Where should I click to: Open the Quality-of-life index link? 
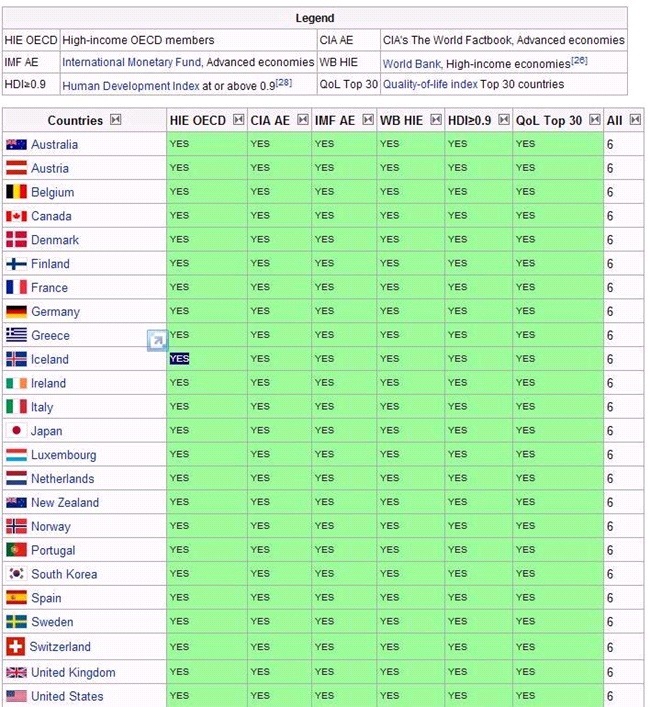(430, 84)
